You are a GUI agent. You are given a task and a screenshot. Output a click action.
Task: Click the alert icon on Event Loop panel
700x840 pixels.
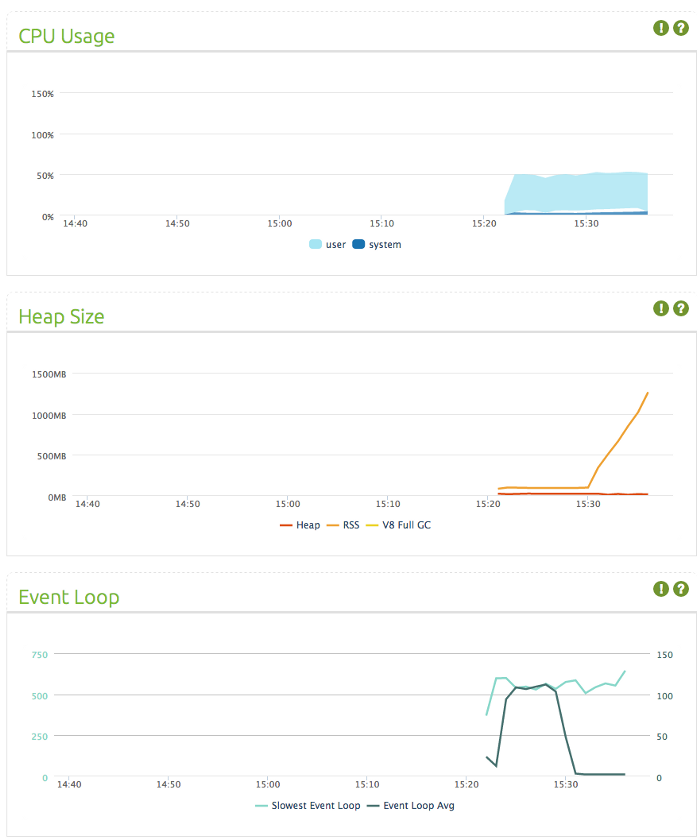[660, 589]
